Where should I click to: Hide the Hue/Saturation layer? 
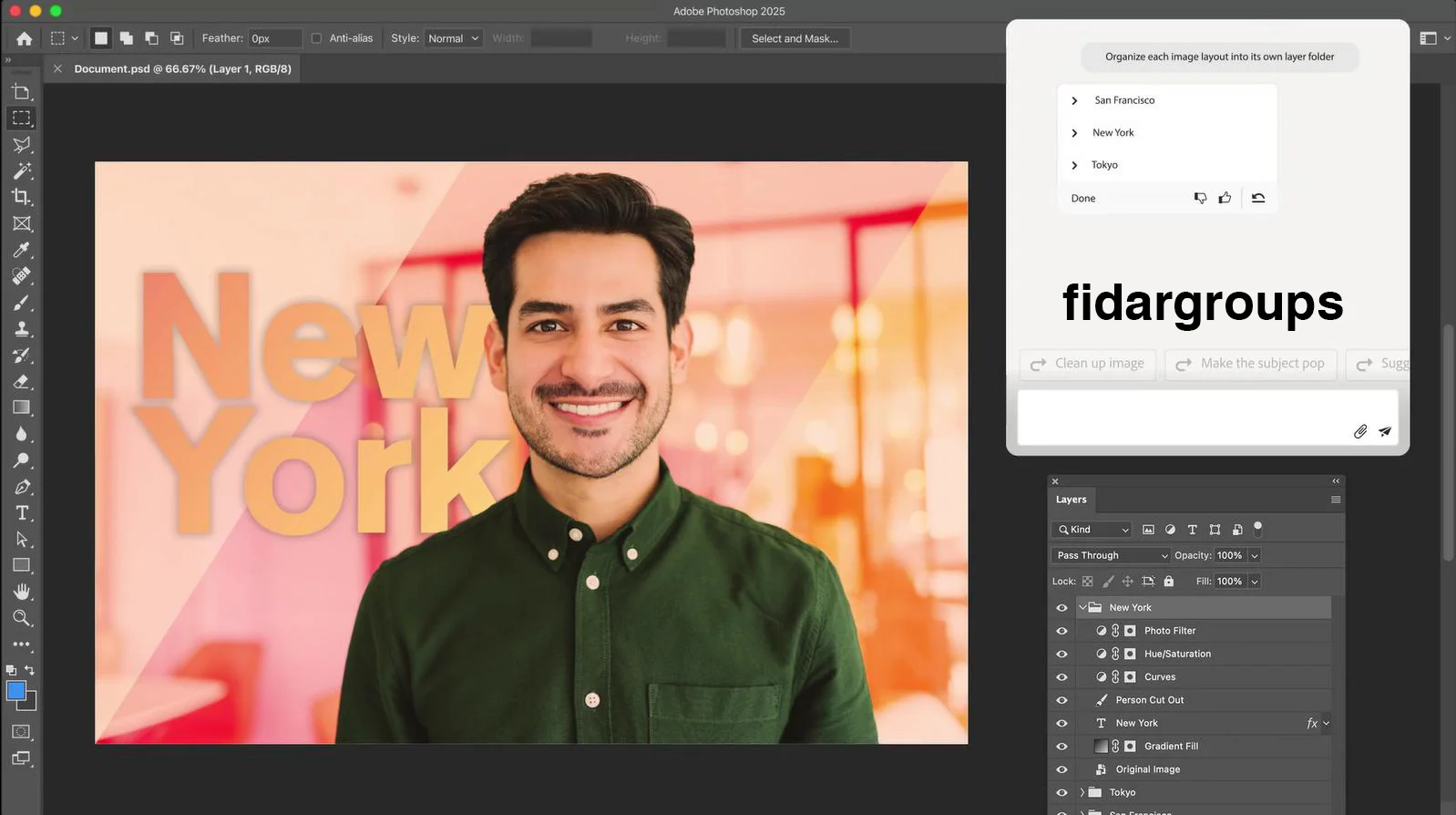[1061, 654]
